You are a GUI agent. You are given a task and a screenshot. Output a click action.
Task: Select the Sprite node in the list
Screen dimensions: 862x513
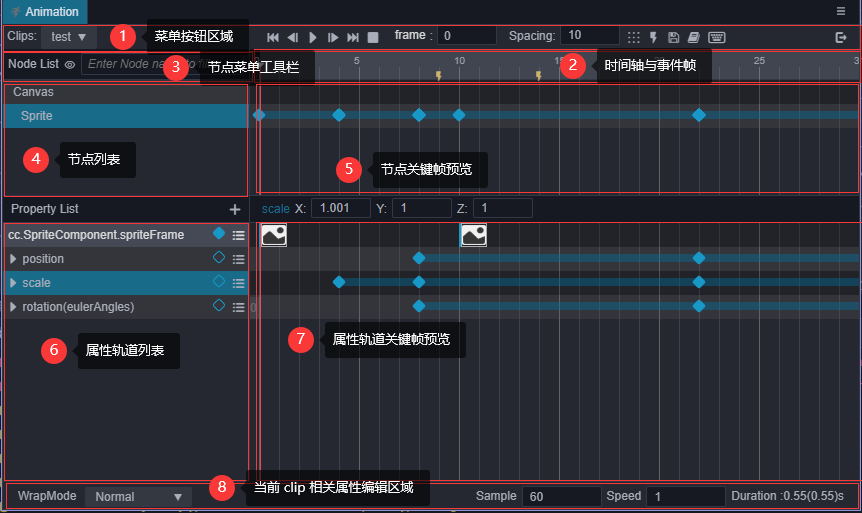tap(37, 116)
